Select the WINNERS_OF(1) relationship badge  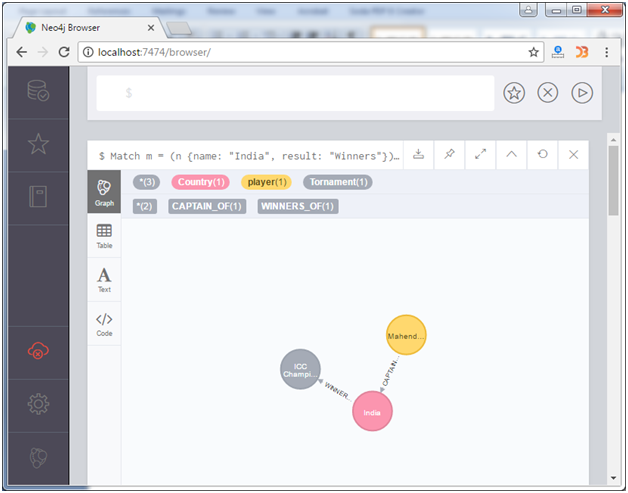(298, 206)
